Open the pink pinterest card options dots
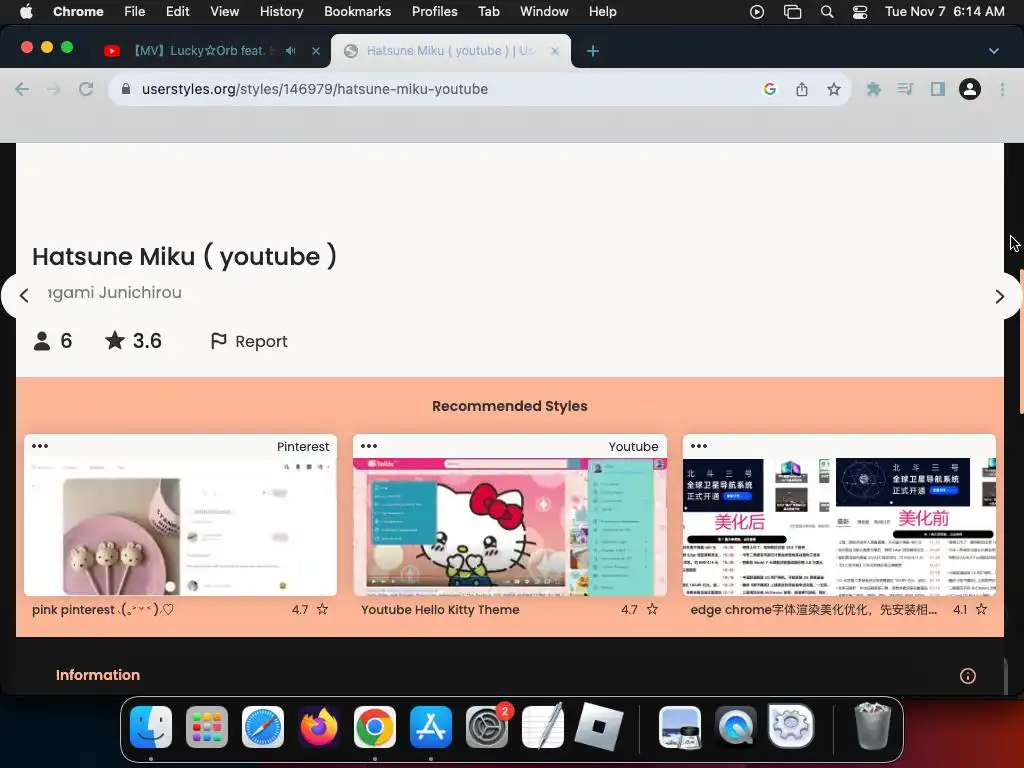 [x=40, y=446]
